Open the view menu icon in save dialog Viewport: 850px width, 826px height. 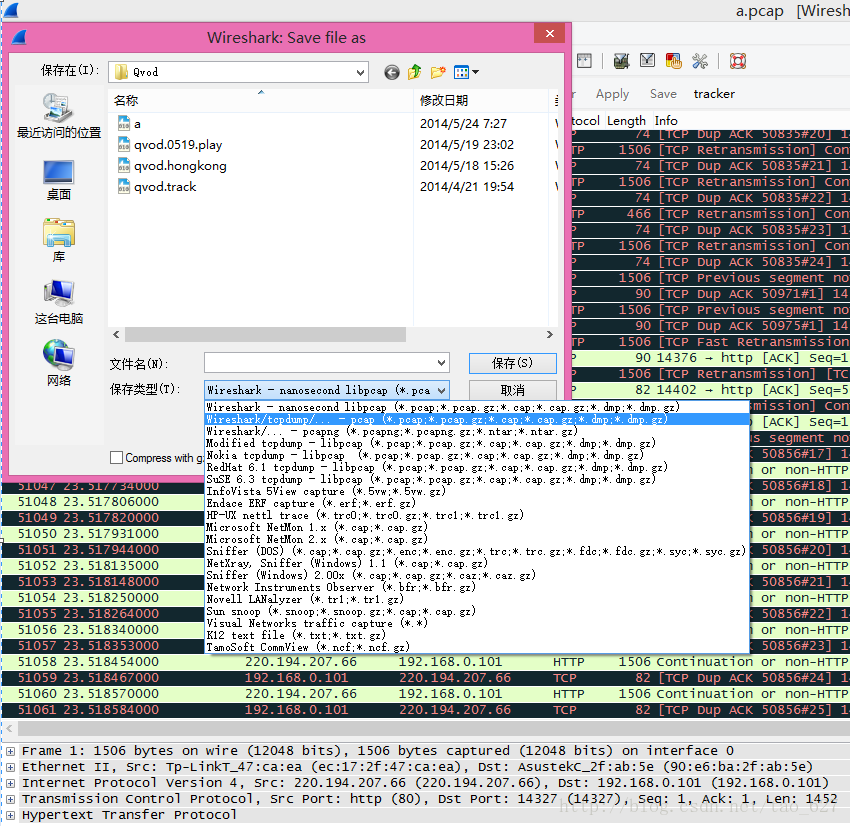point(461,72)
